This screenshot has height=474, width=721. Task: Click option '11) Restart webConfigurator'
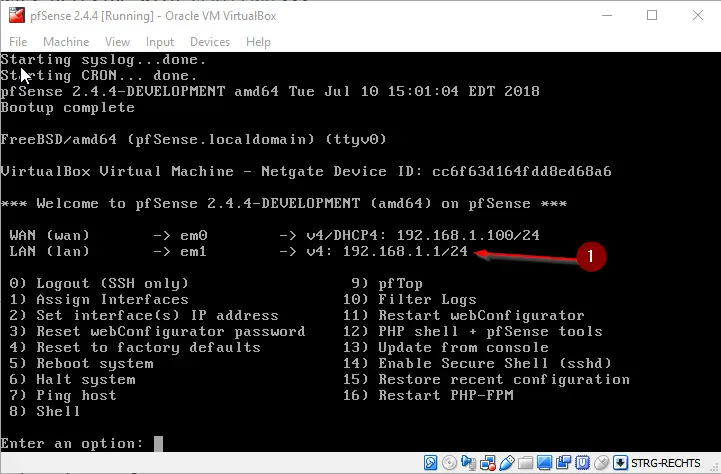pos(464,315)
